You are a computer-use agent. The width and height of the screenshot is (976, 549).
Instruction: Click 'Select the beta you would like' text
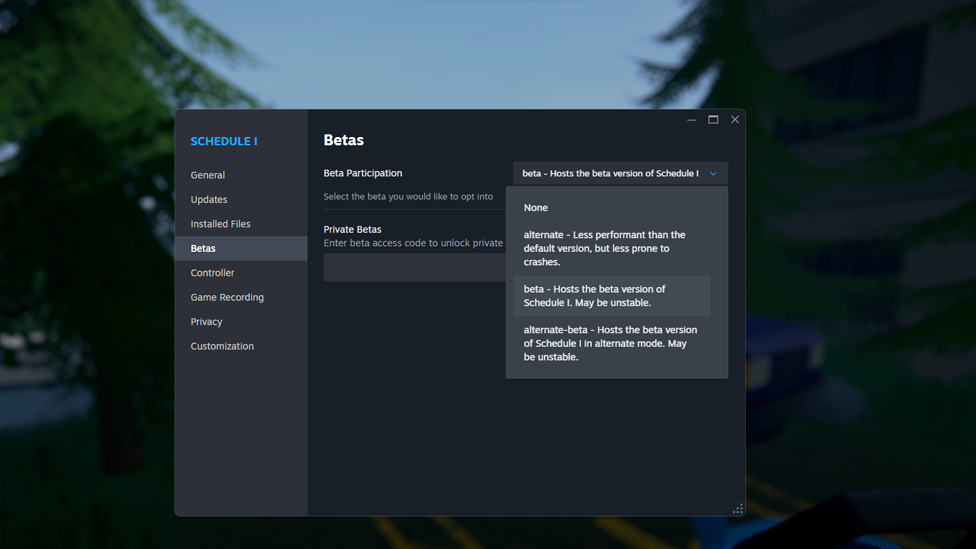point(408,196)
